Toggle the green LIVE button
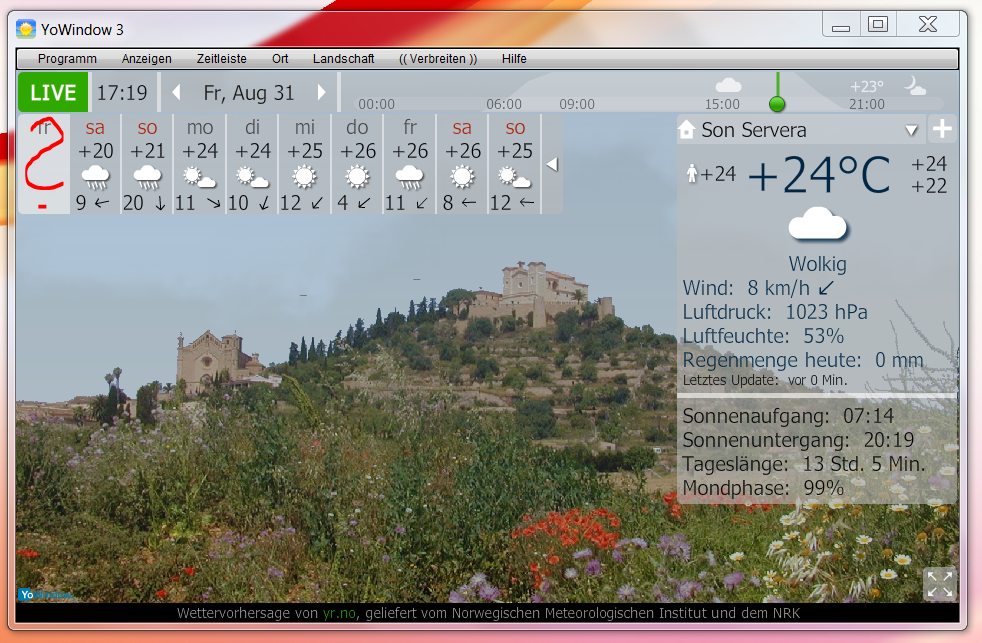Screen dimensions: 982x643 coord(53,93)
